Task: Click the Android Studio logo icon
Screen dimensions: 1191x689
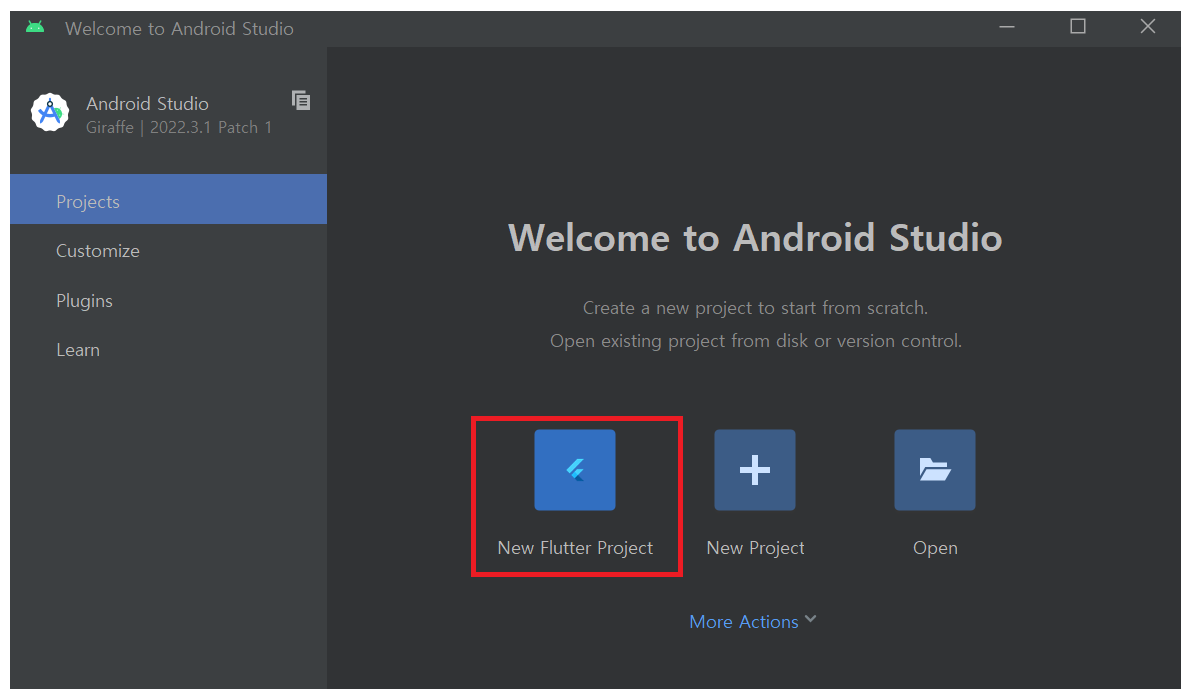Action: [x=50, y=112]
